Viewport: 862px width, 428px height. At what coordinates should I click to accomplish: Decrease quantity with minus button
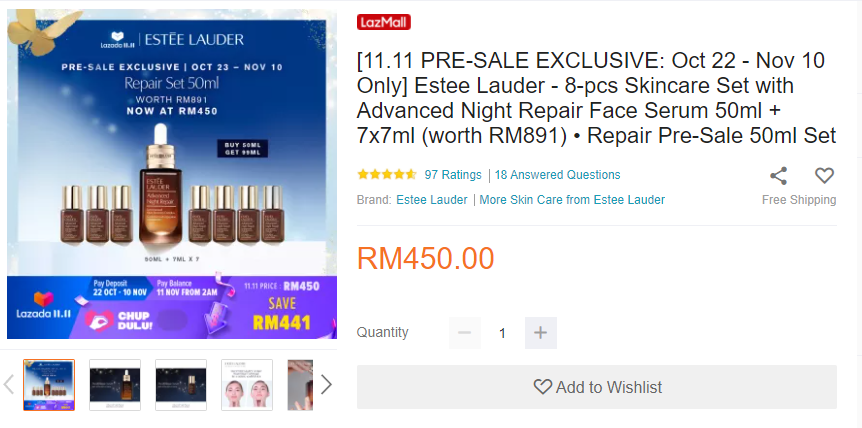point(465,333)
